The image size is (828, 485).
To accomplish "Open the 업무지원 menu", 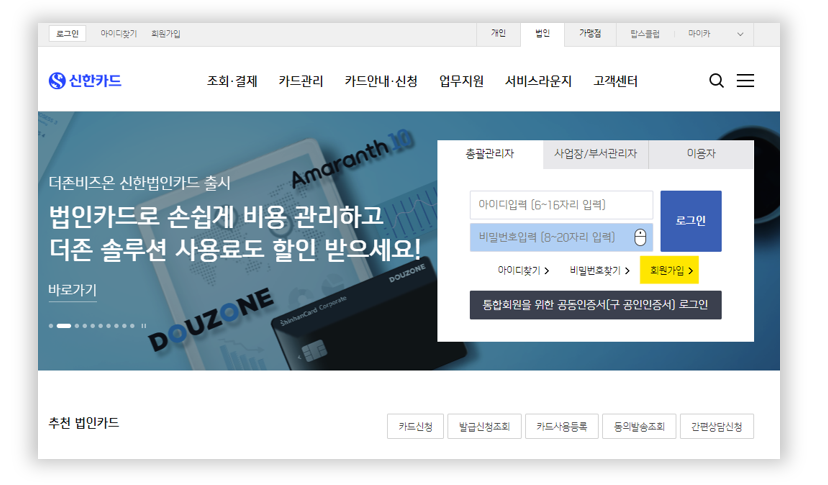I will coord(462,81).
